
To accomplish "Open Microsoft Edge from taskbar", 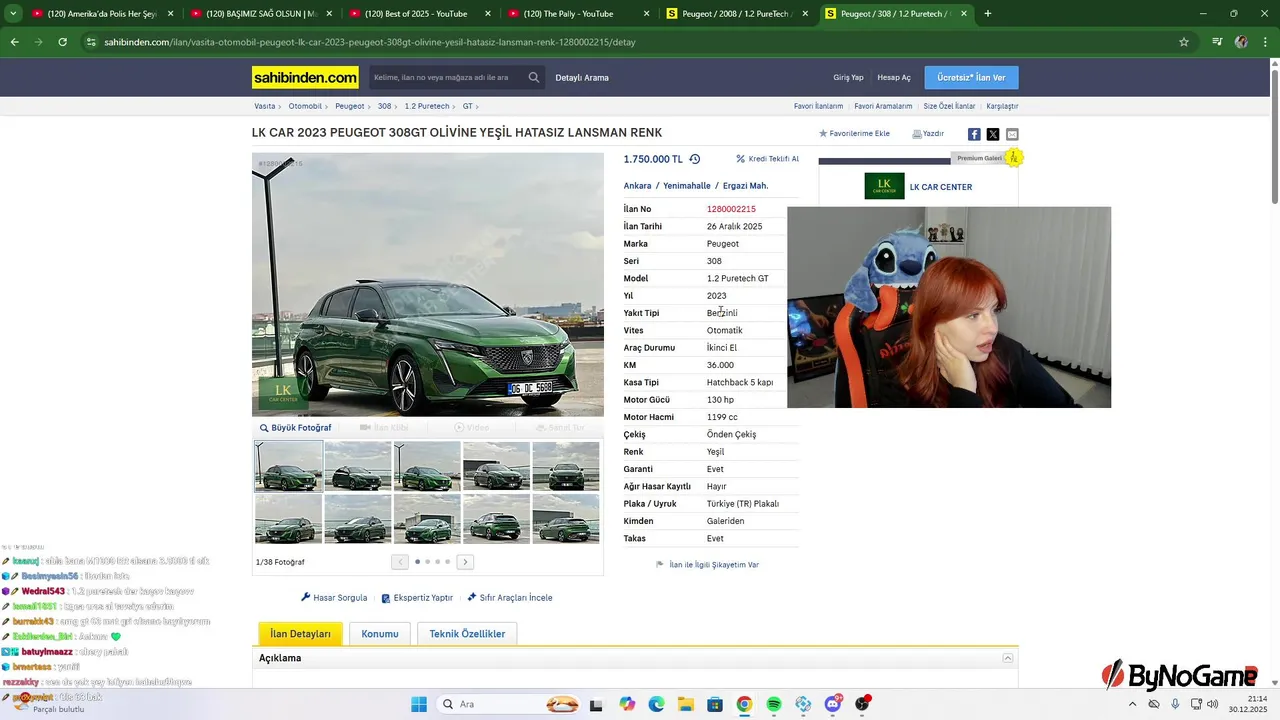I will click(x=656, y=704).
